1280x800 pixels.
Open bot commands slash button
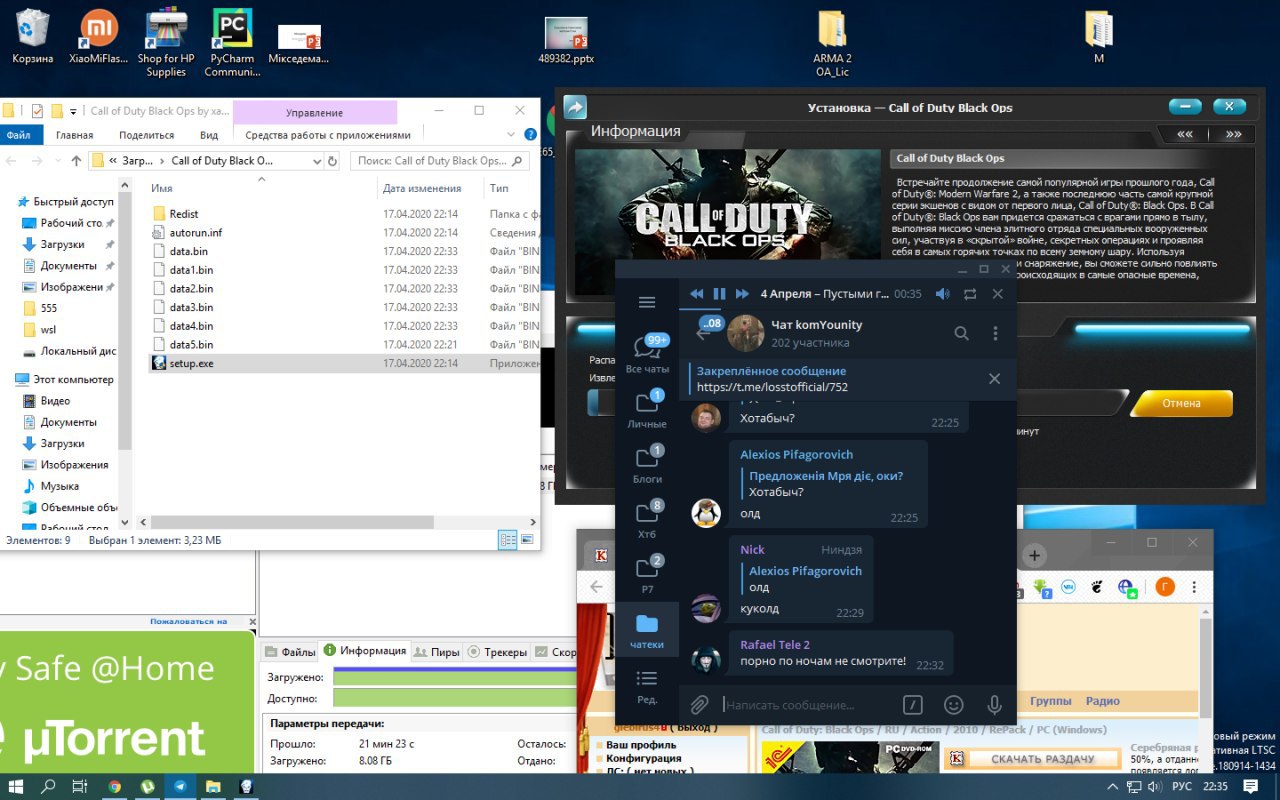tap(912, 704)
